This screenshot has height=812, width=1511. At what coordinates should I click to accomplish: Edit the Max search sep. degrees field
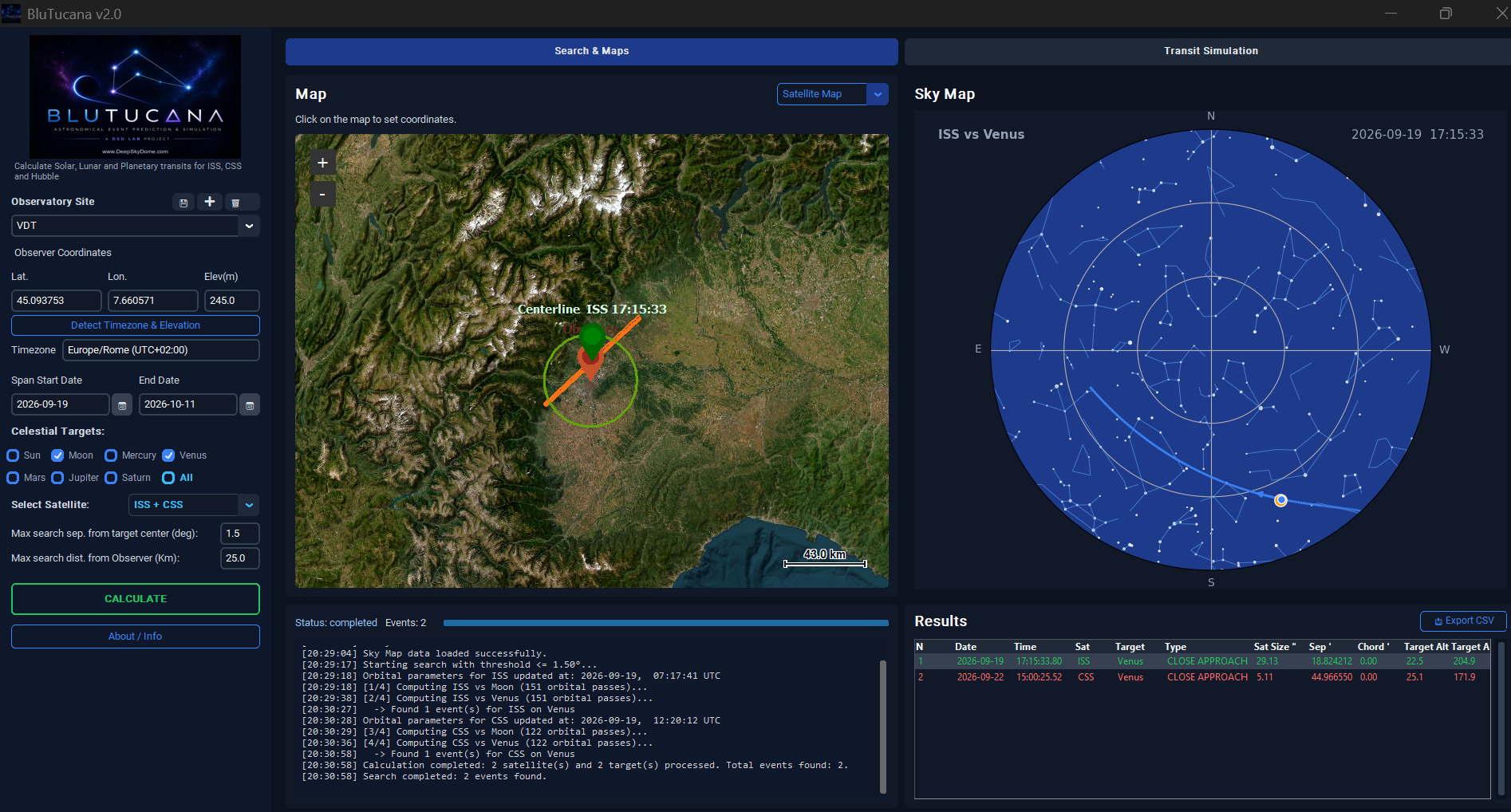(240, 534)
